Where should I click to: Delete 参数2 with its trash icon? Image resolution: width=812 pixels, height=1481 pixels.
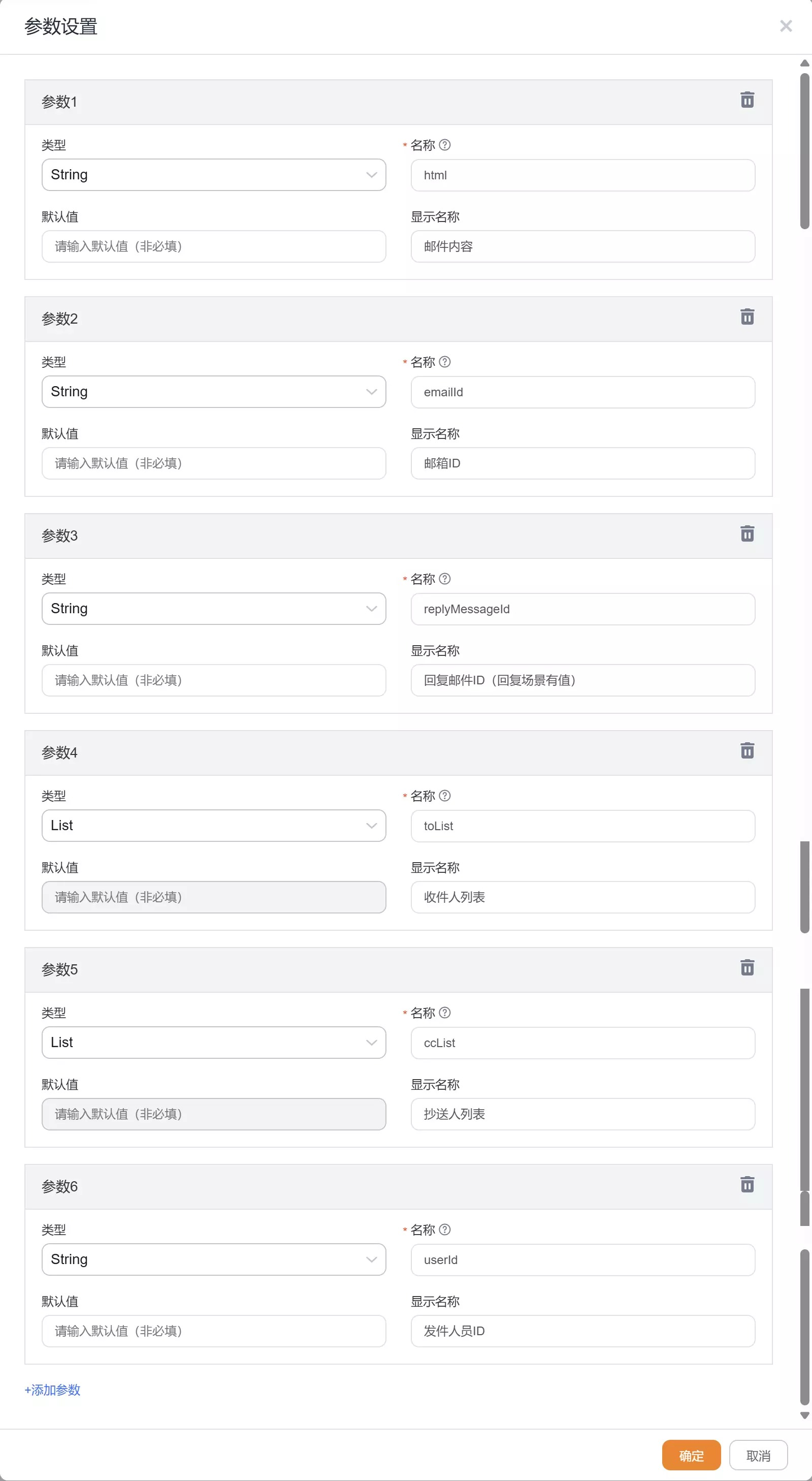pyautogui.click(x=747, y=317)
